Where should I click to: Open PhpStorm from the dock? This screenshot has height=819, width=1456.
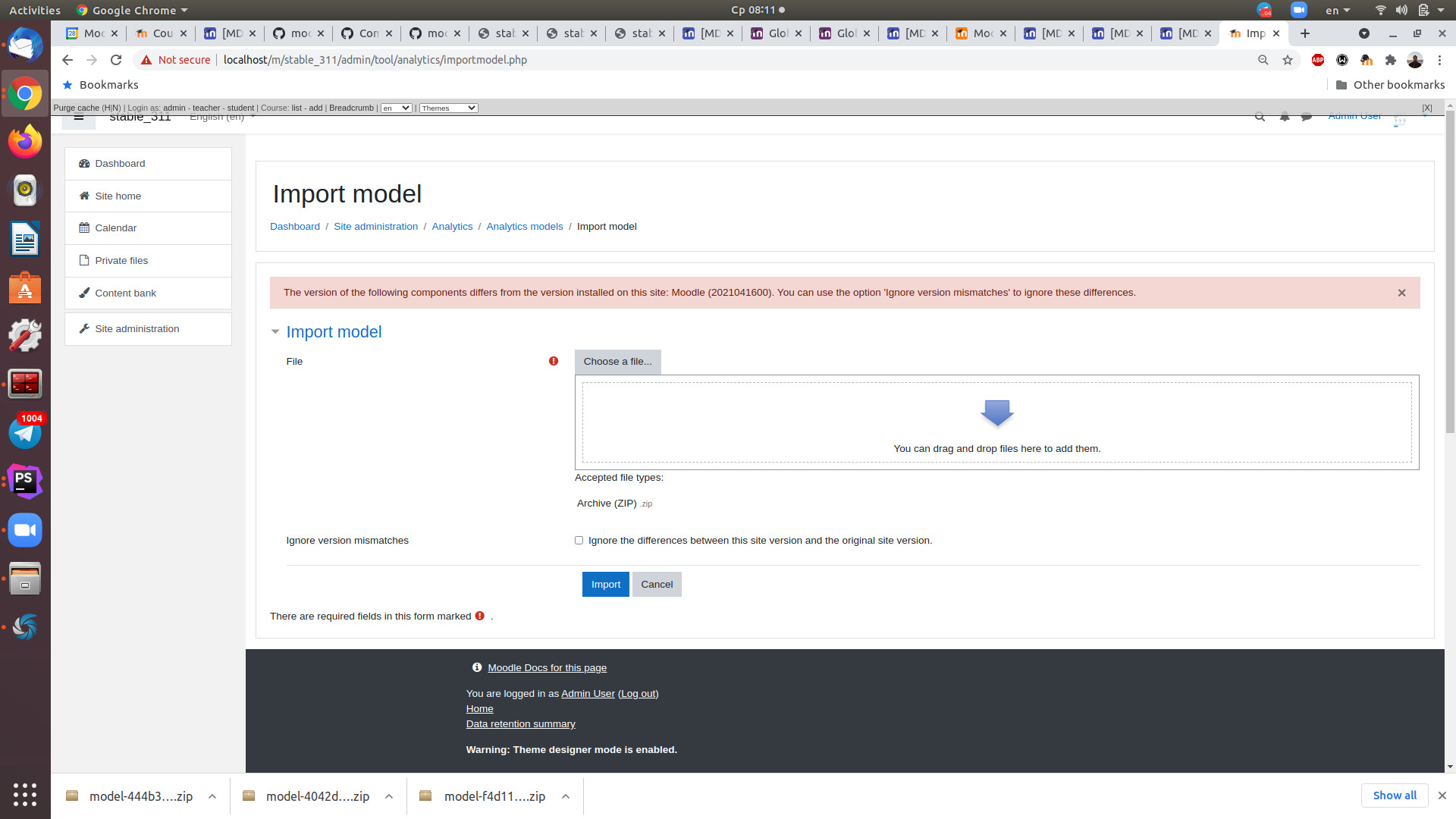pyautogui.click(x=25, y=482)
